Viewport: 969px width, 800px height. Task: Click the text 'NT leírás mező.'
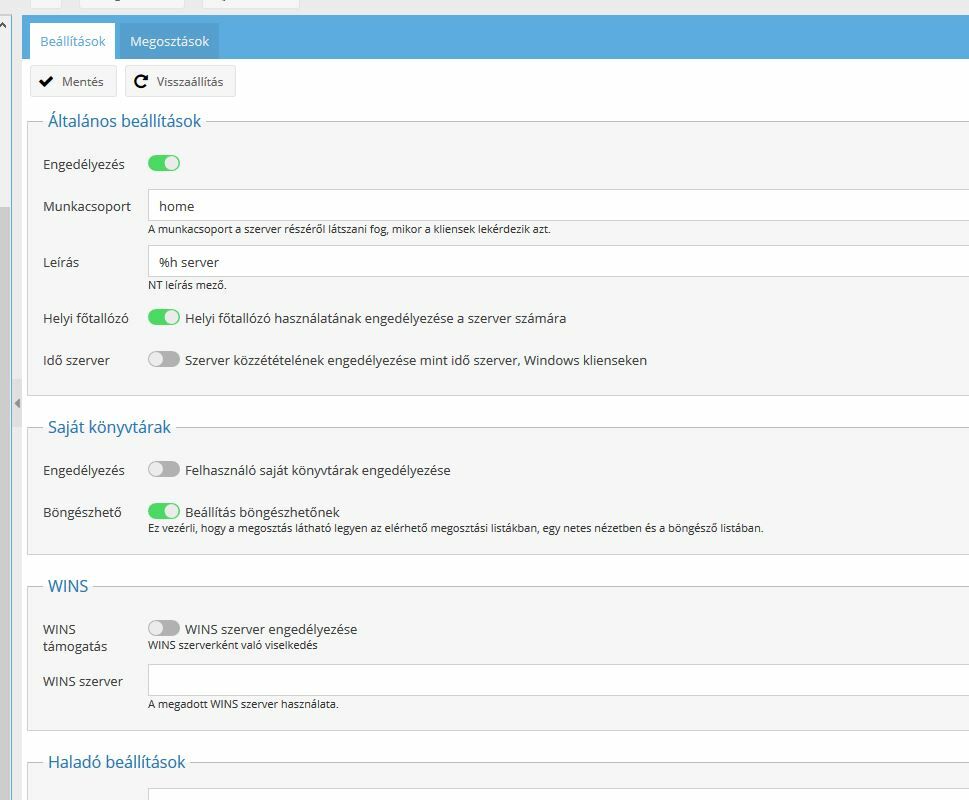[187, 285]
